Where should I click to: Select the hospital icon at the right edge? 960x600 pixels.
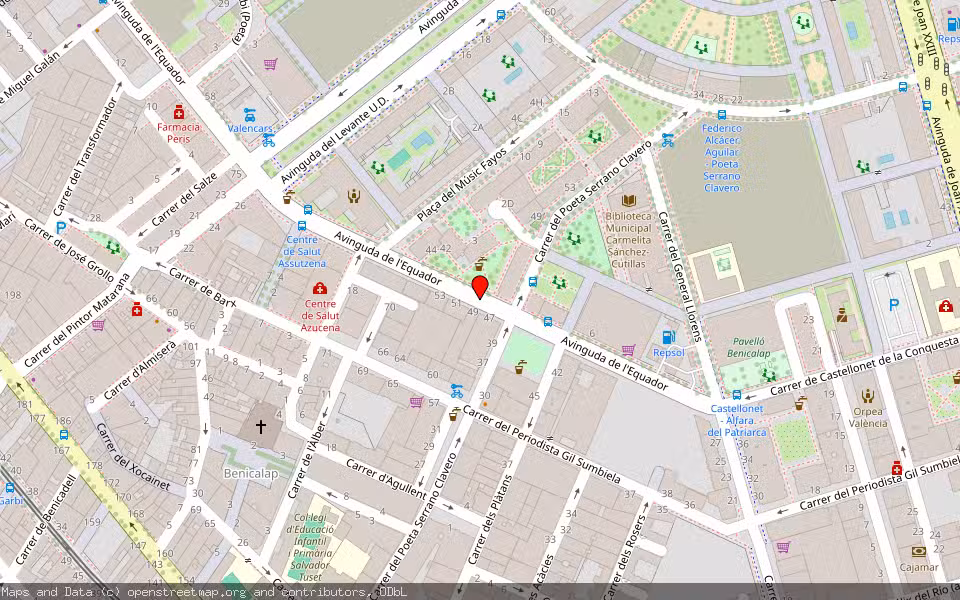pos(945,306)
